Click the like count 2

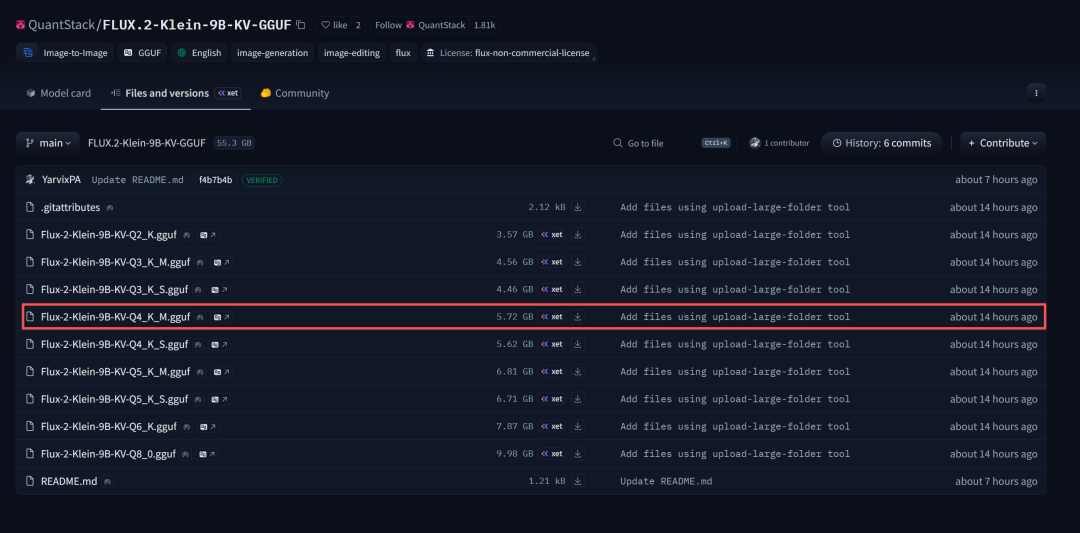point(358,25)
